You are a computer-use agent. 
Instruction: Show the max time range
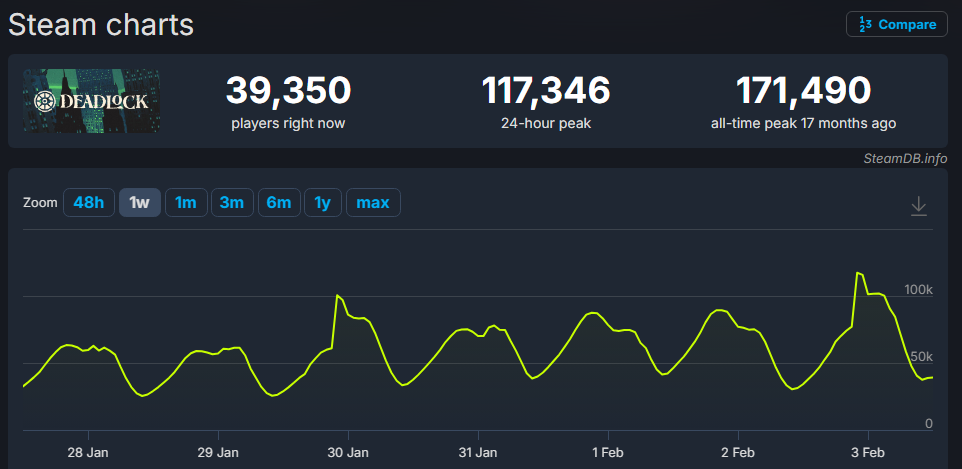373,202
